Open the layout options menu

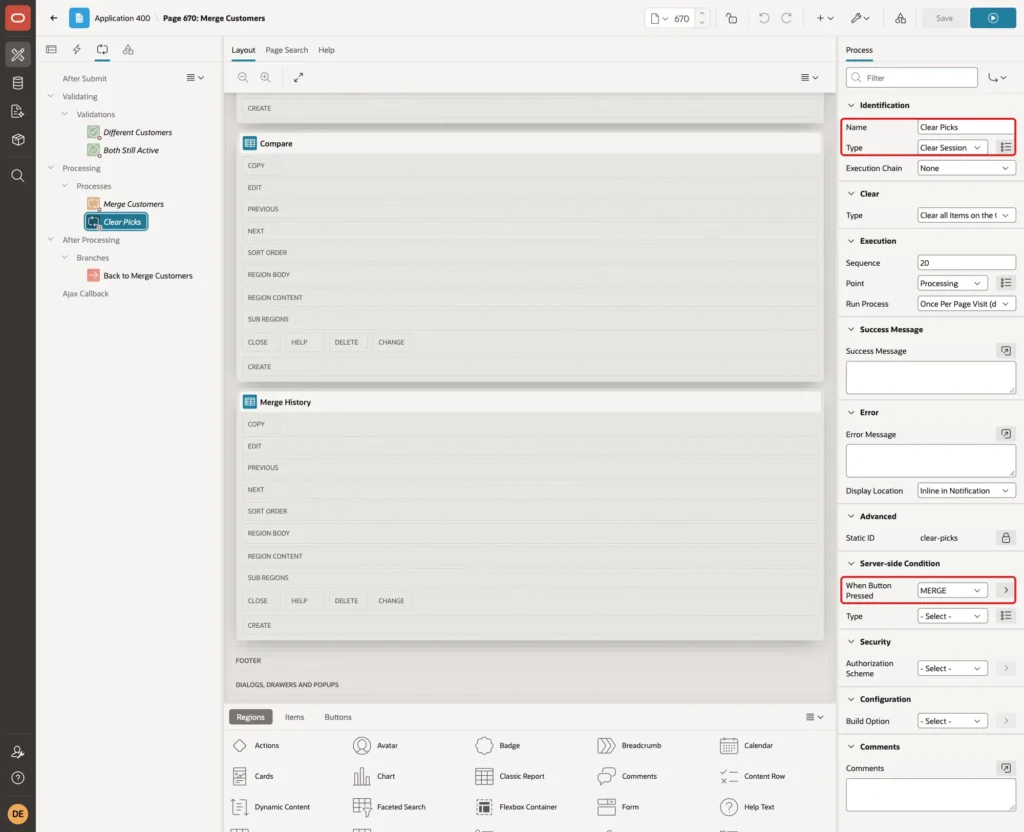click(809, 78)
